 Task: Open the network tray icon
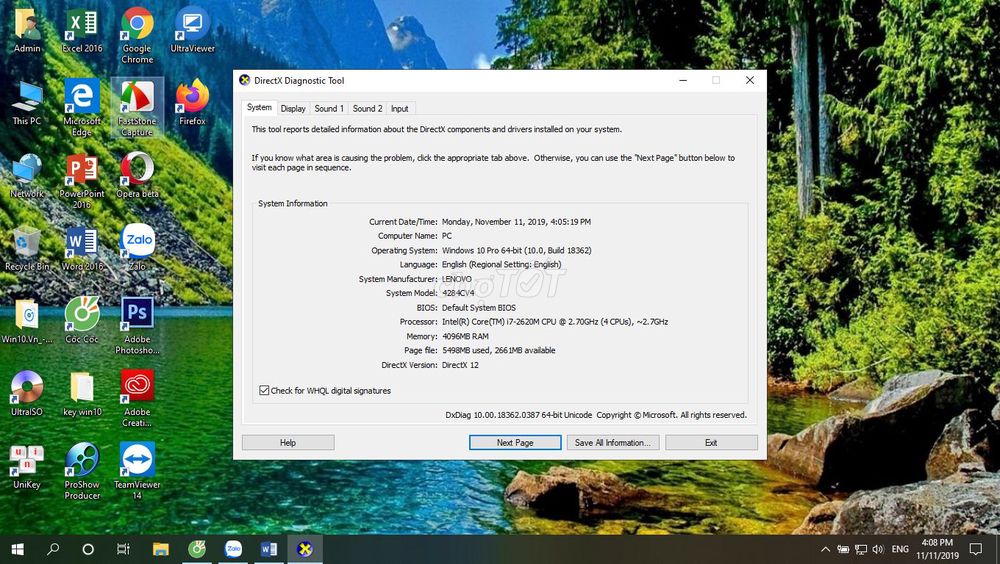point(861,549)
